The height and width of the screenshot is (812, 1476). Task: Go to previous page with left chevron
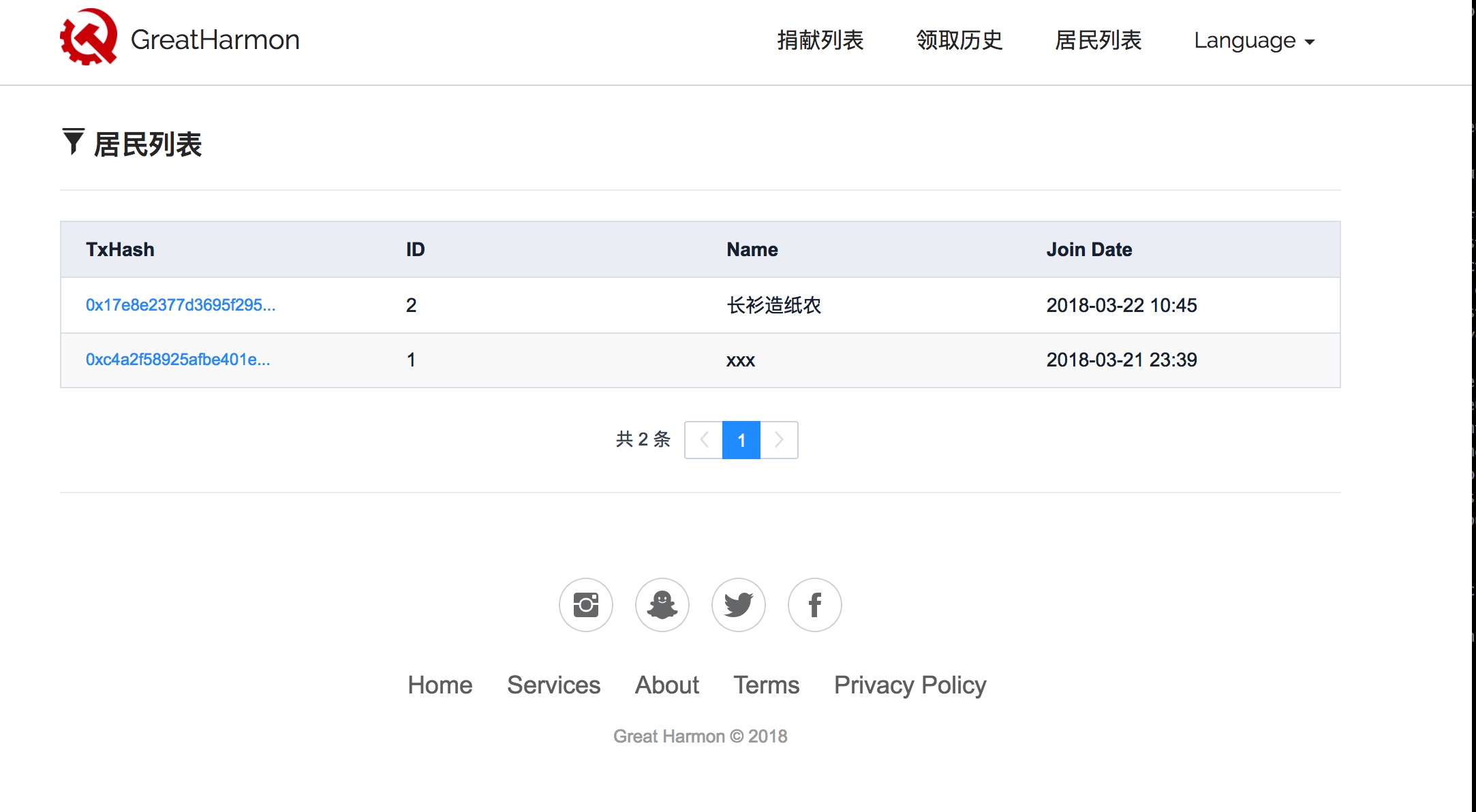click(704, 440)
